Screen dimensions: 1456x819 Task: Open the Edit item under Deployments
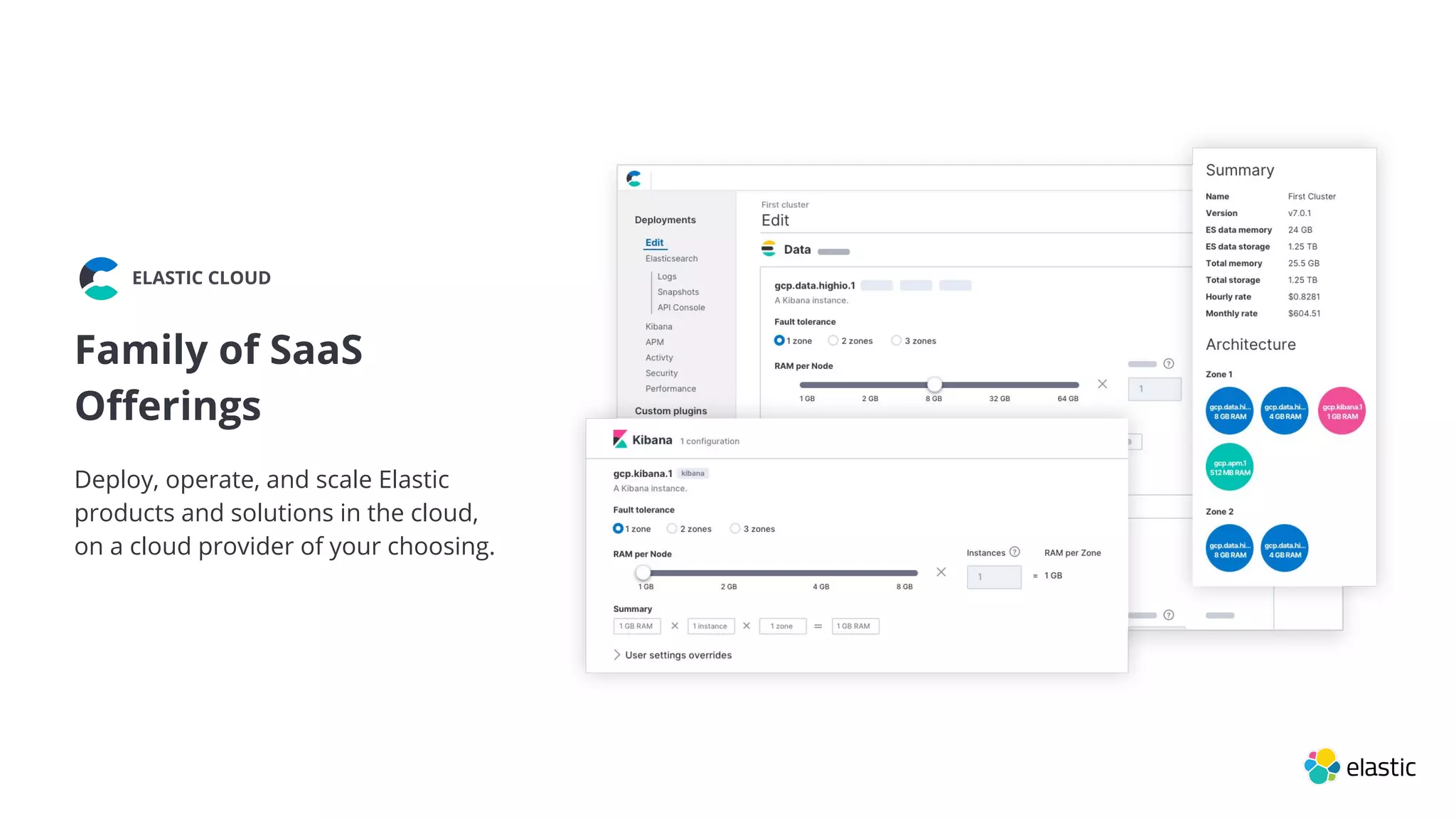pyautogui.click(x=654, y=242)
